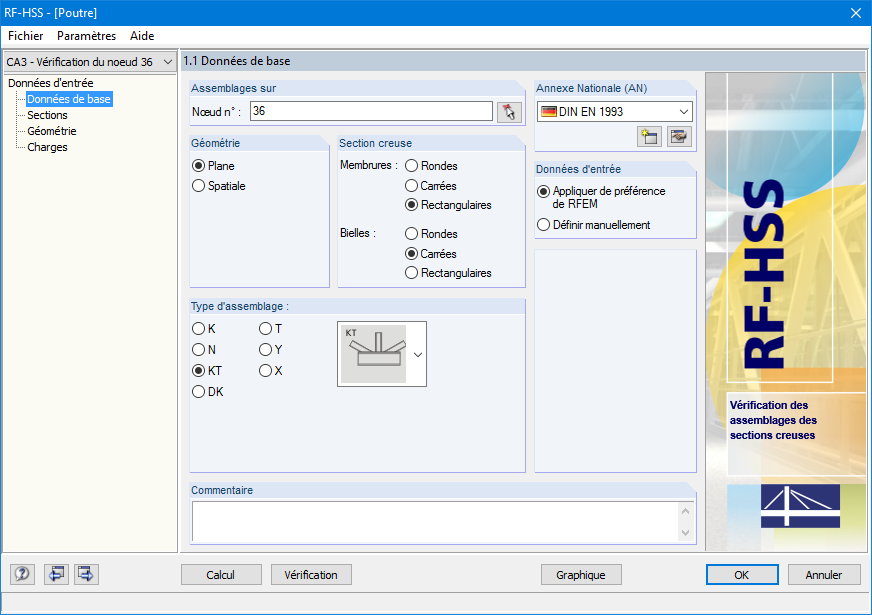Go to the previous dialog window
Viewport: 872px width, 615px height.
click(56, 574)
